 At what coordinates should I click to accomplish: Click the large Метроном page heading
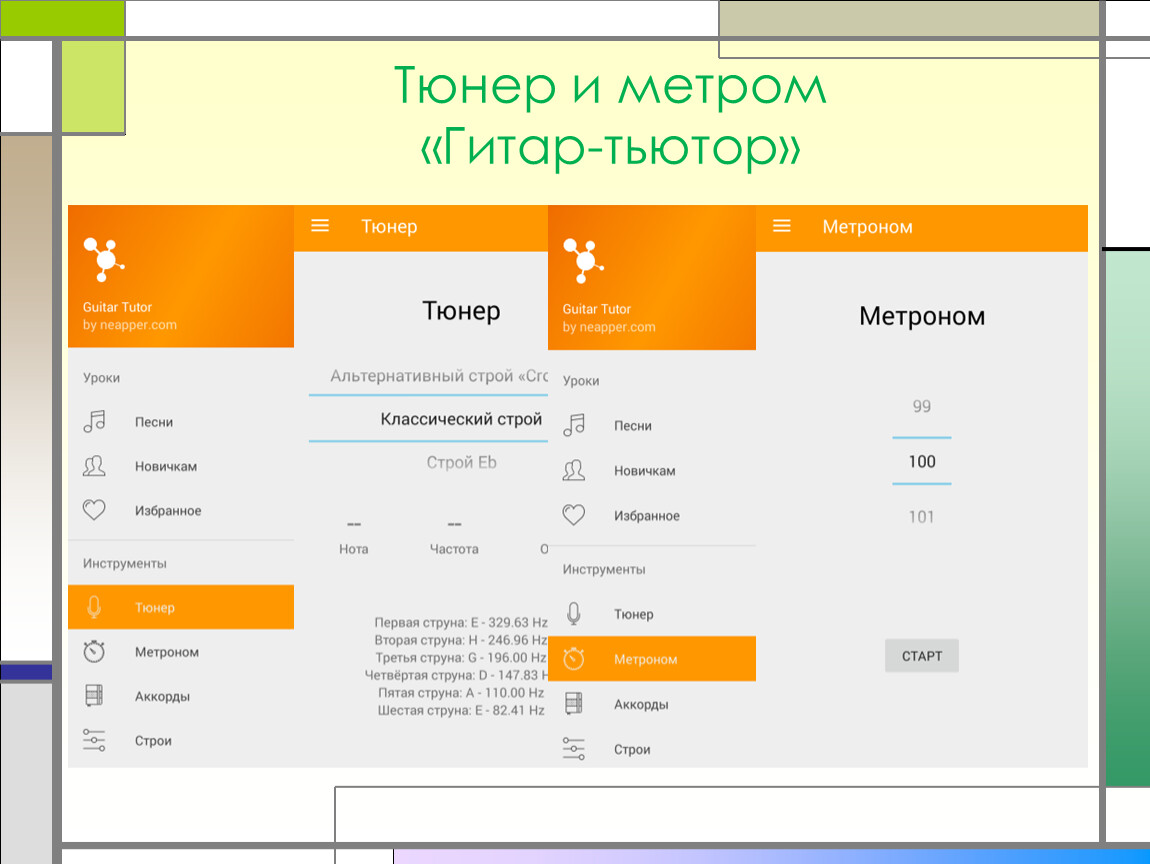coord(922,315)
